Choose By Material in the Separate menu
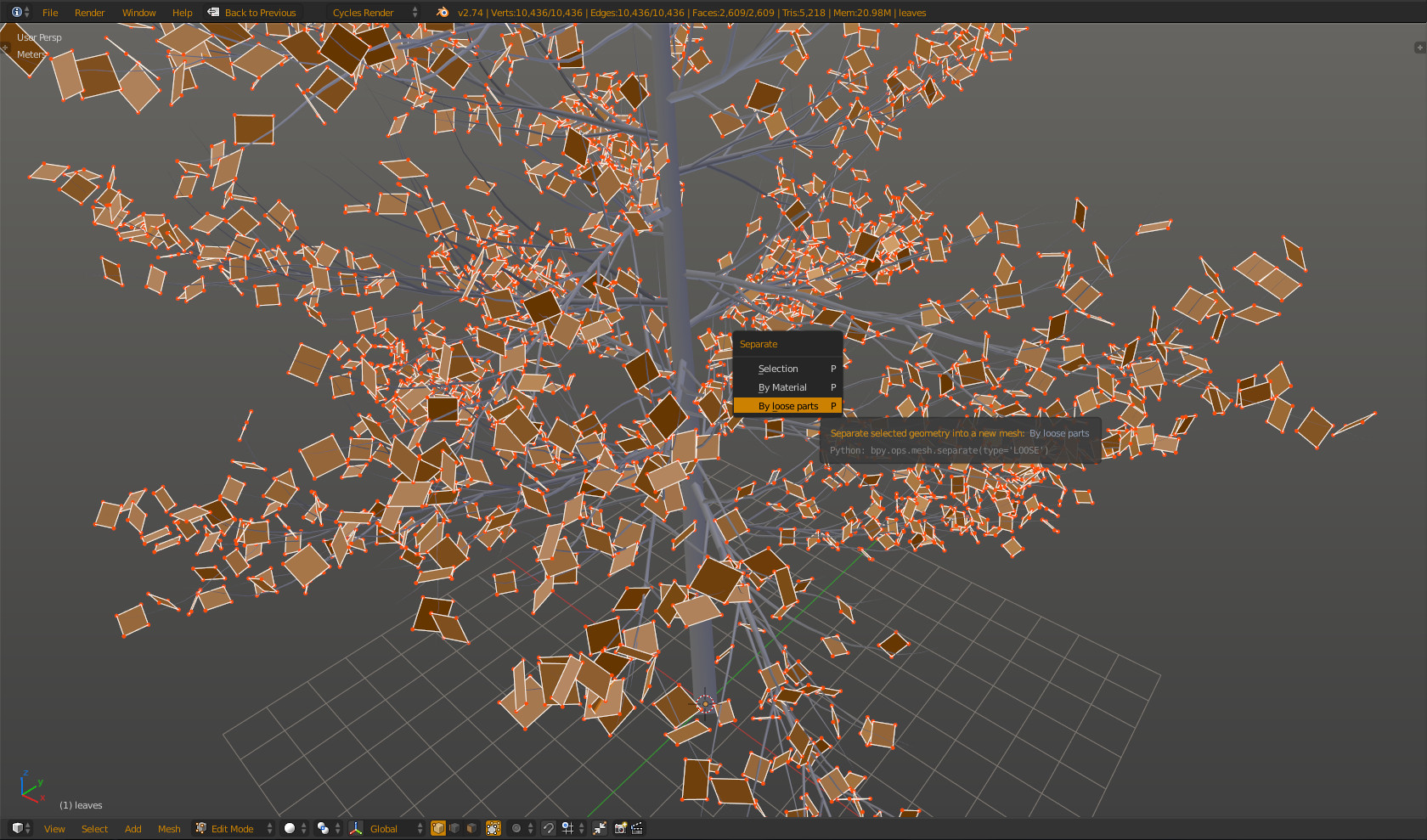The height and width of the screenshot is (840, 1427). (x=787, y=387)
